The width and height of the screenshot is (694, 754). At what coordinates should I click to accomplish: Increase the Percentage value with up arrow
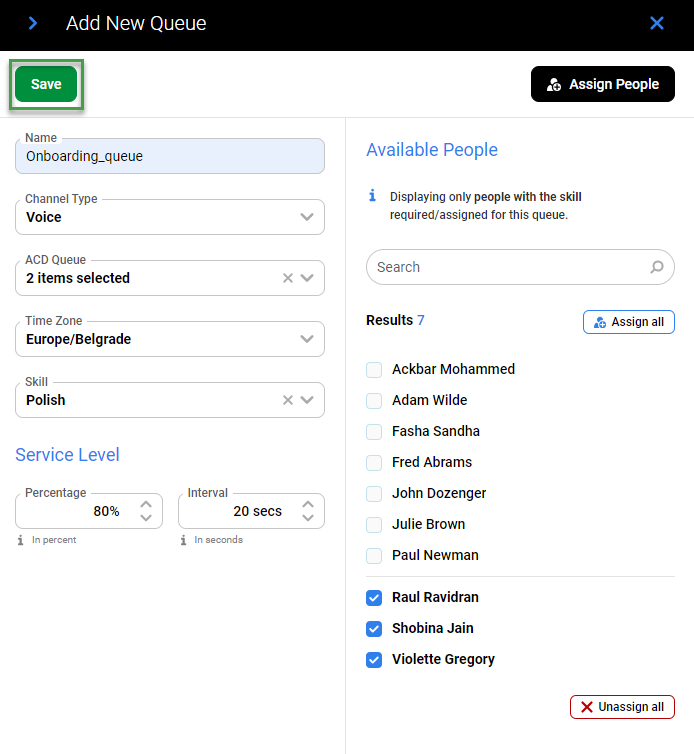coord(146,504)
